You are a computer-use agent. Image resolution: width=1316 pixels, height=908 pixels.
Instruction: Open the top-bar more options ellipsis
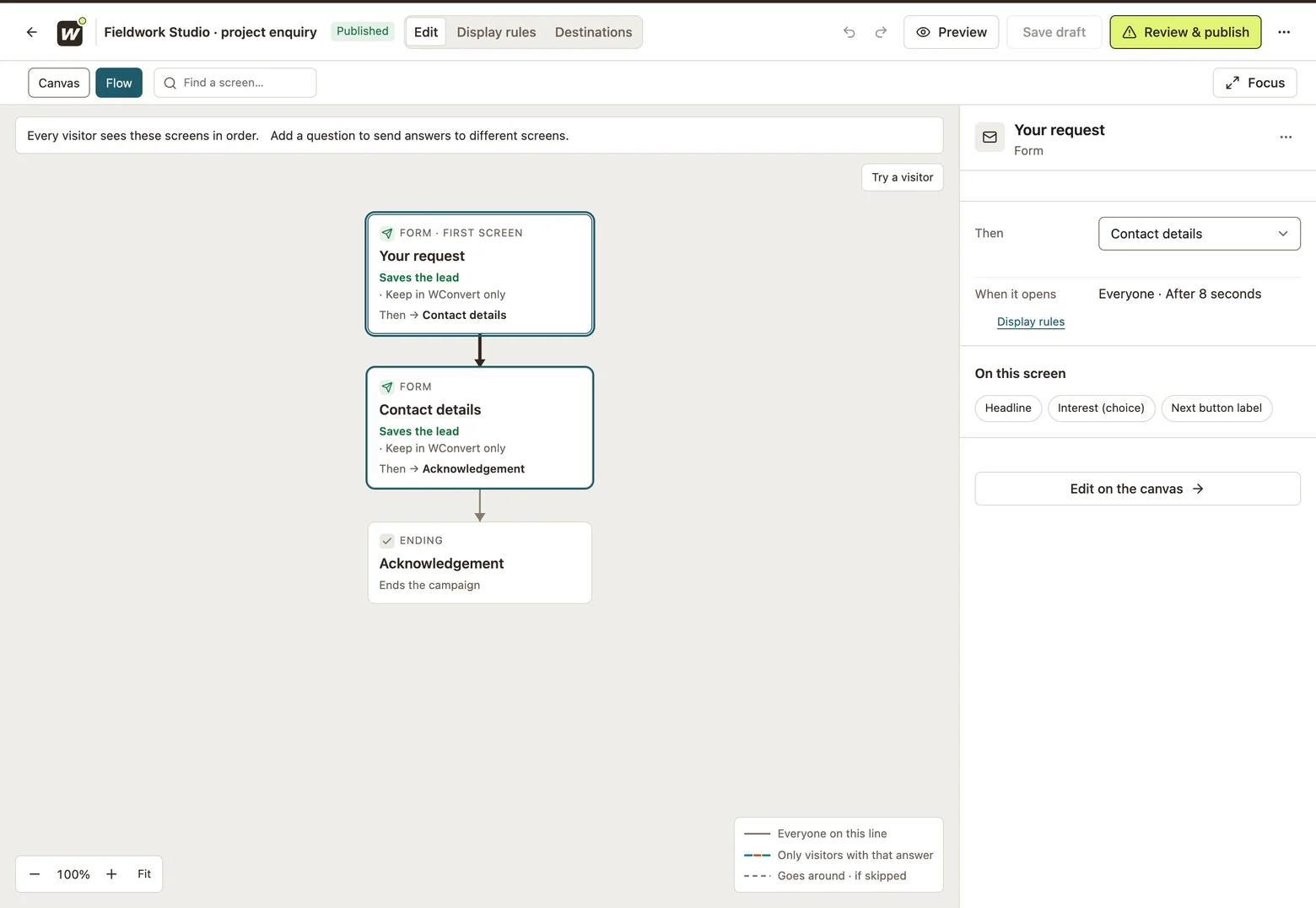click(x=1284, y=32)
